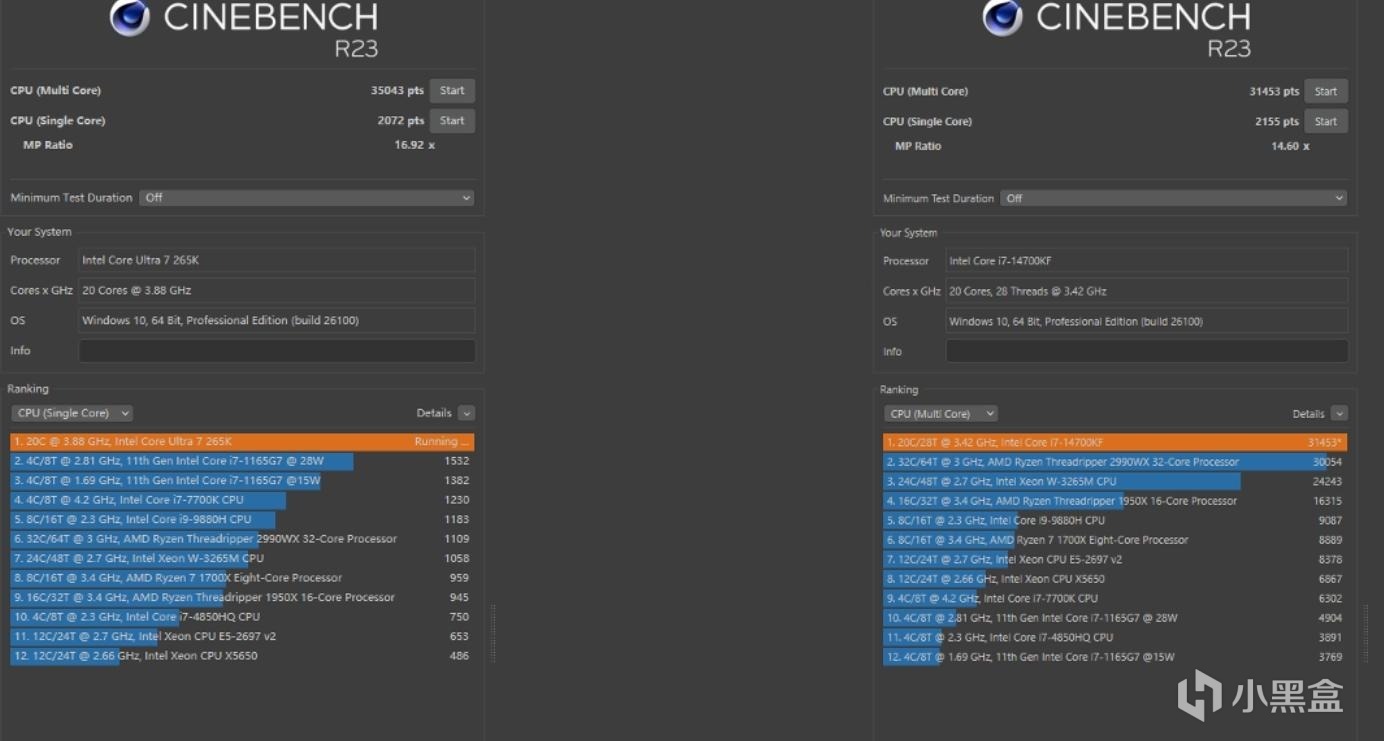Select Xeon X5650 row in Multi Core ranking

(1115, 579)
